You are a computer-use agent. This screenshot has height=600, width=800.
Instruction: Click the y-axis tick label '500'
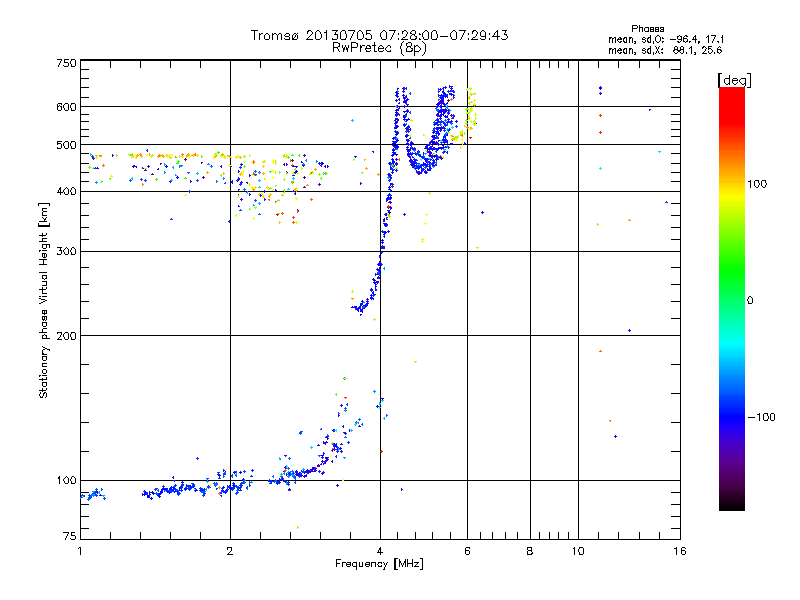(66, 145)
